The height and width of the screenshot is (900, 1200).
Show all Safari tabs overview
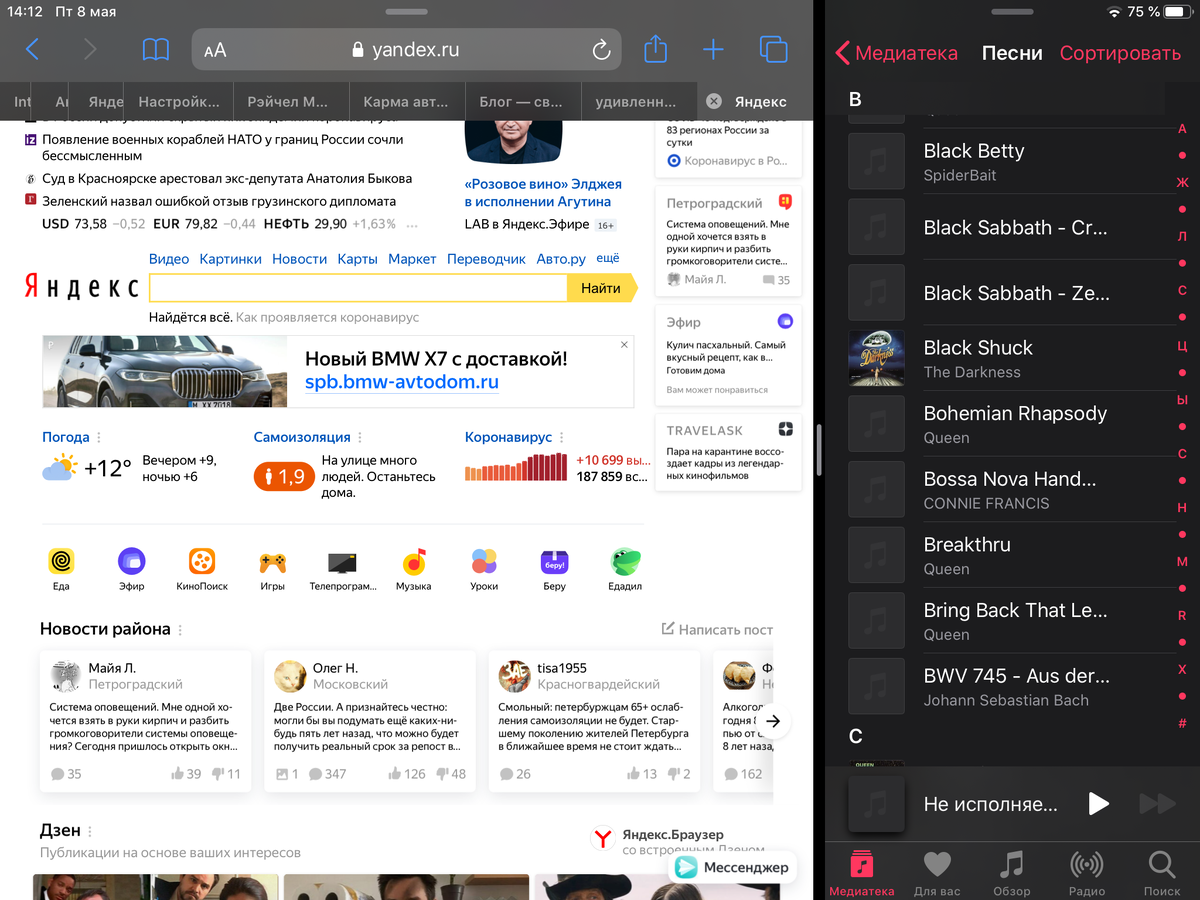coord(773,49)
